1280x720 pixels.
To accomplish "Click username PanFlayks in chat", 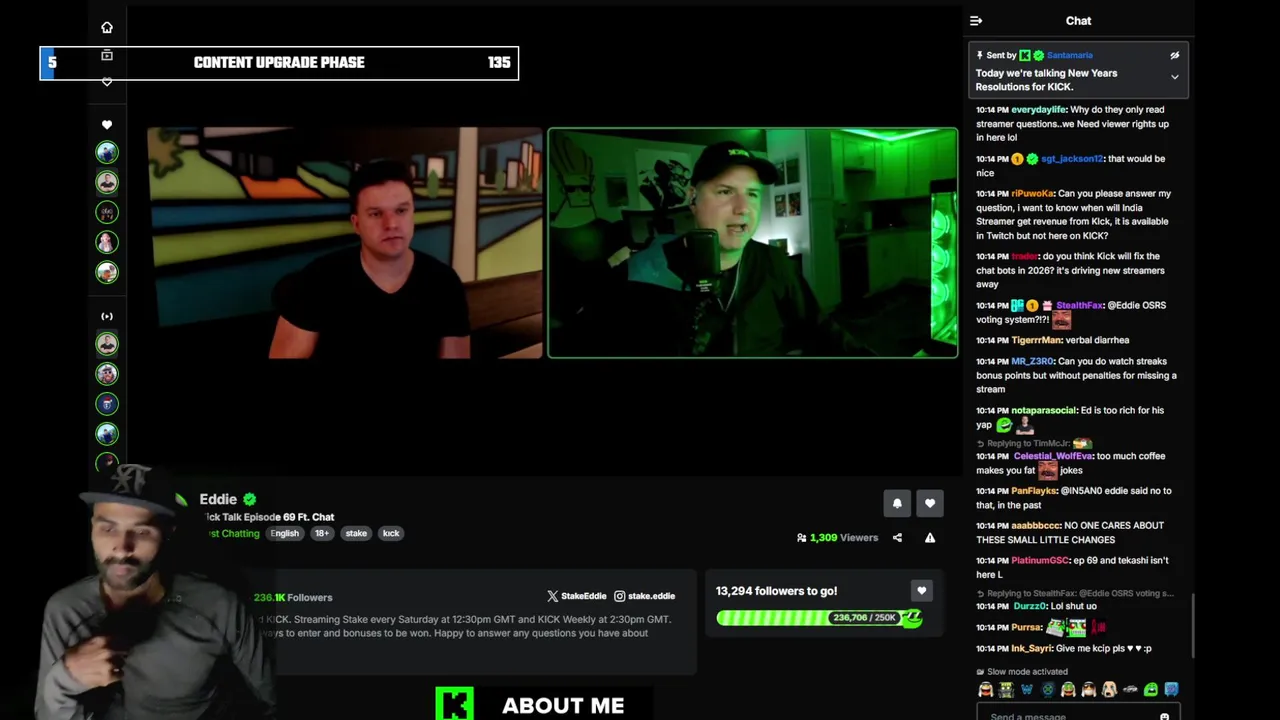I will pos(1034,491).
